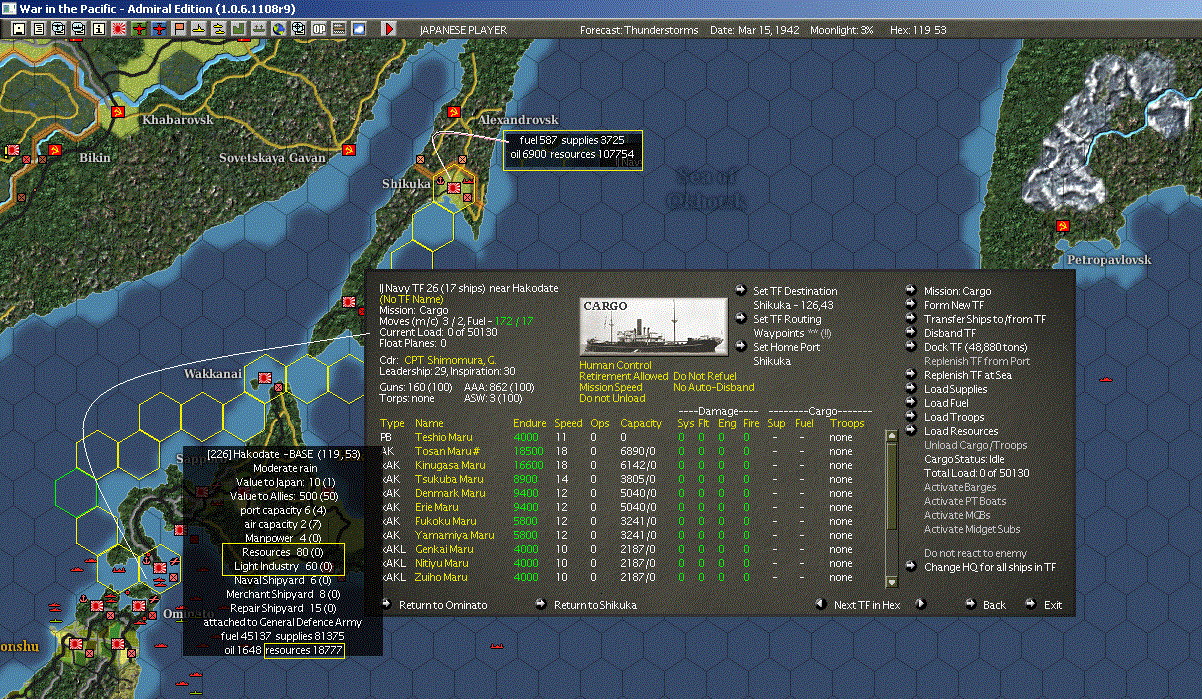1202x699 pixels.
Task: Select Dock TF (48,880 tons)
Action: [x=974, y=347]
